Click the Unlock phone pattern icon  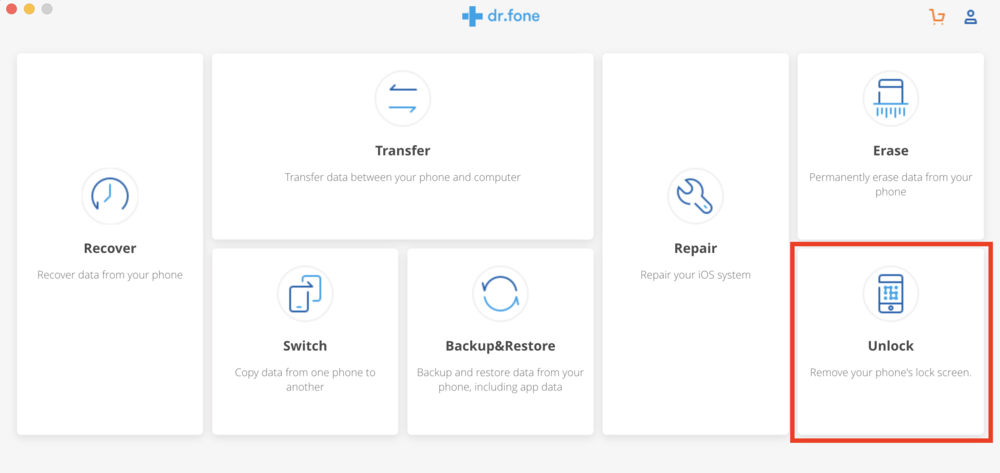pyautogui.click(x=890, y=293)
